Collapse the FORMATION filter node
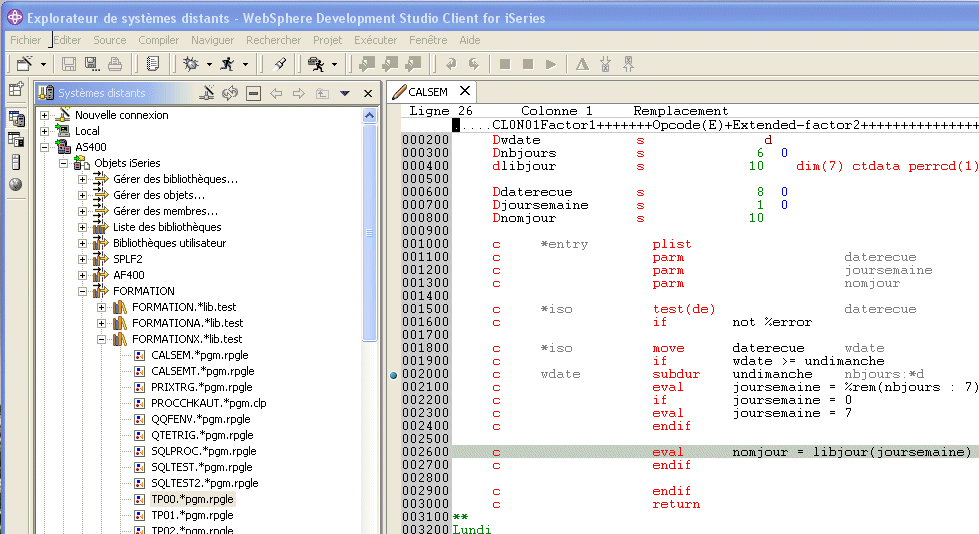The image size is (979, 534). pyautogui.click(x=82, y=291)
